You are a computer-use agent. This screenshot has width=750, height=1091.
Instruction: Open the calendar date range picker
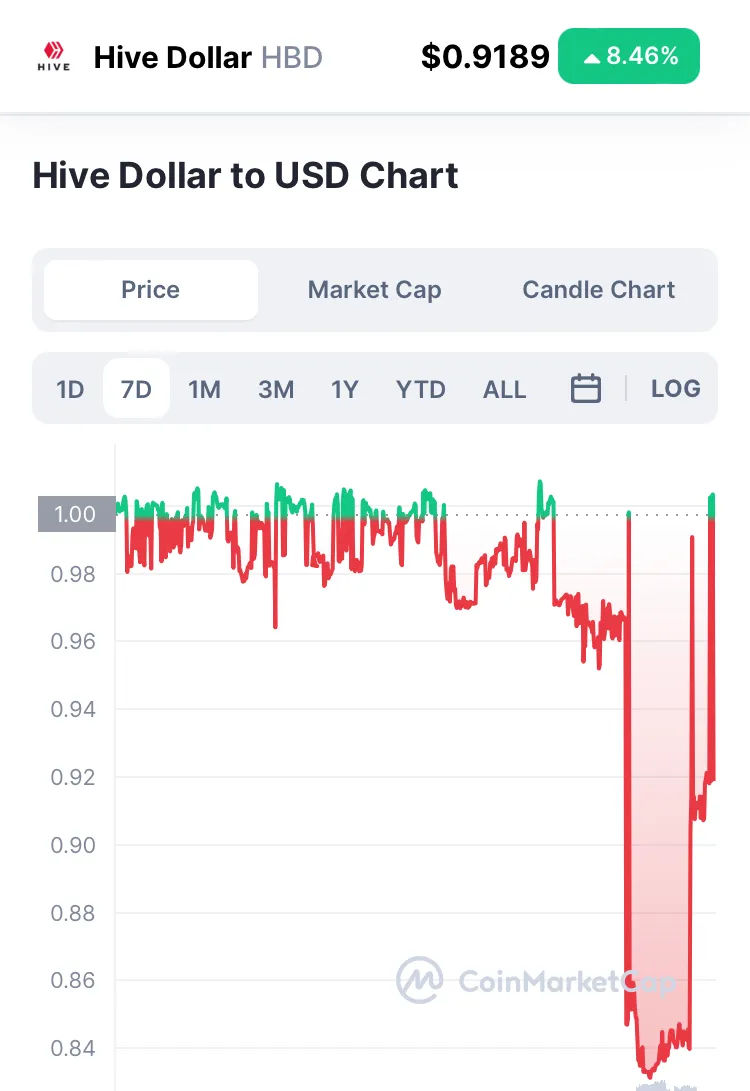tap(586, 389)
